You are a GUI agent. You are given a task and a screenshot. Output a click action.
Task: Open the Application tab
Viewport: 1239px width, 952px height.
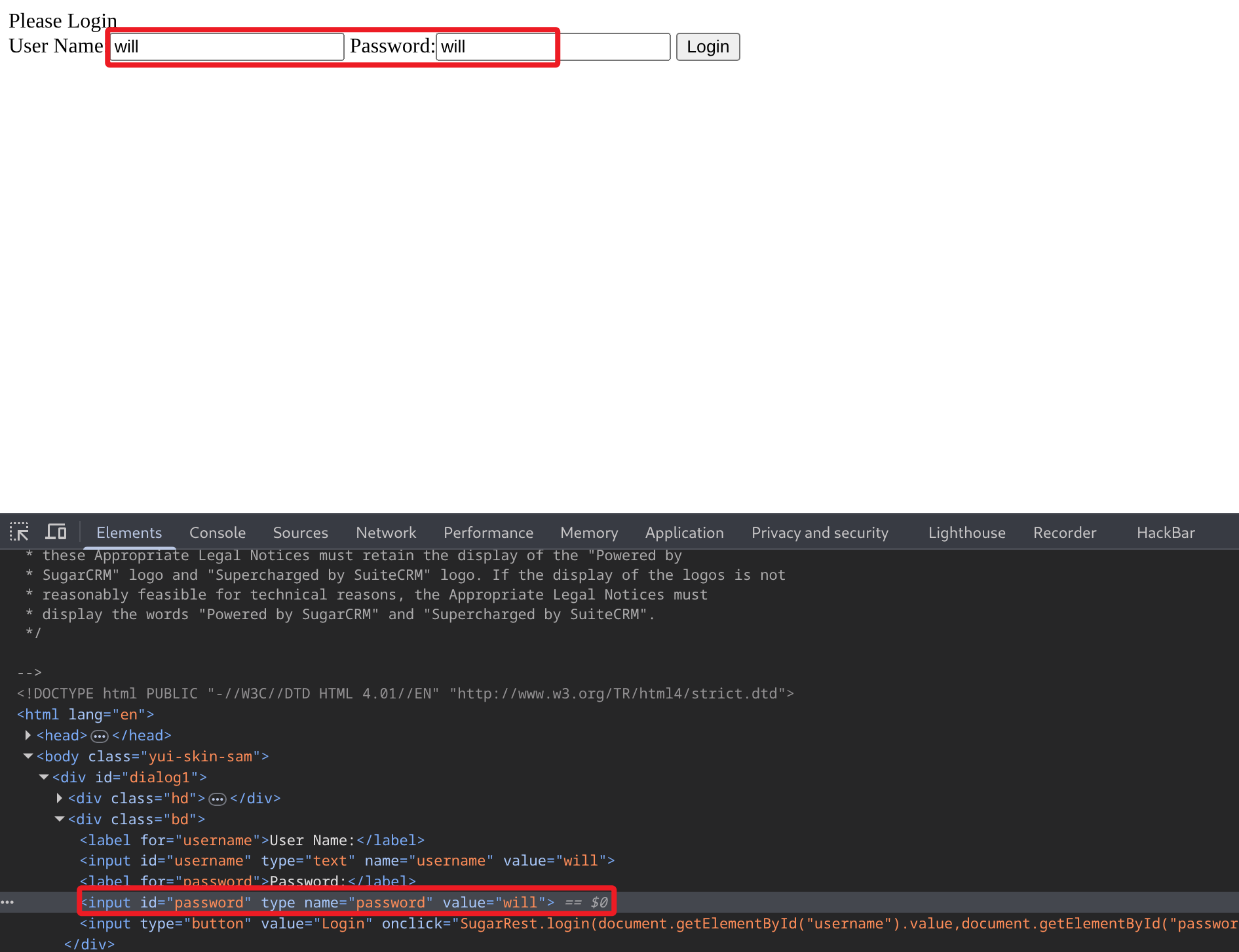(684, 533)
